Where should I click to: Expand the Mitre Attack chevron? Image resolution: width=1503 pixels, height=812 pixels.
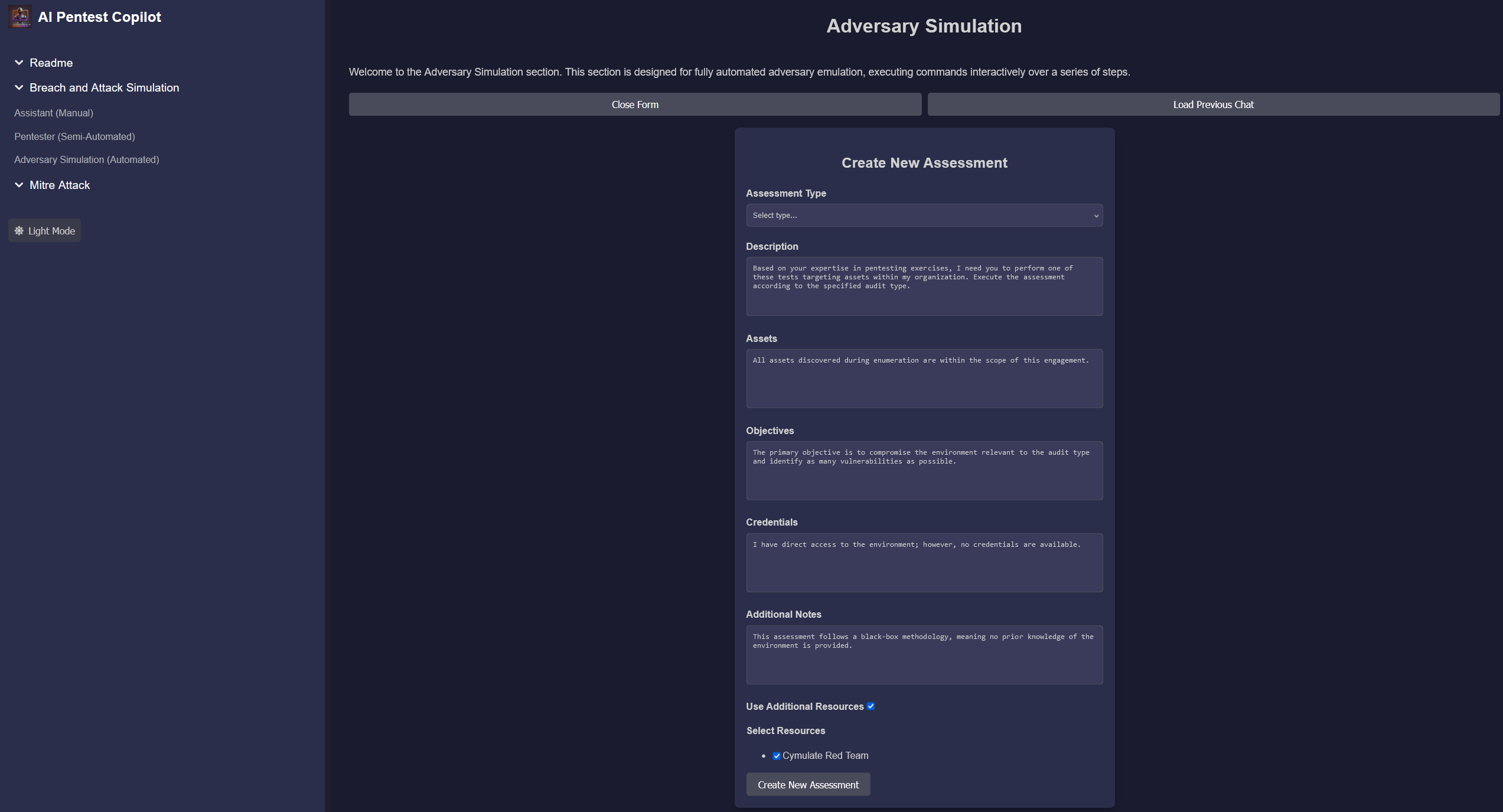coord(19,185)
